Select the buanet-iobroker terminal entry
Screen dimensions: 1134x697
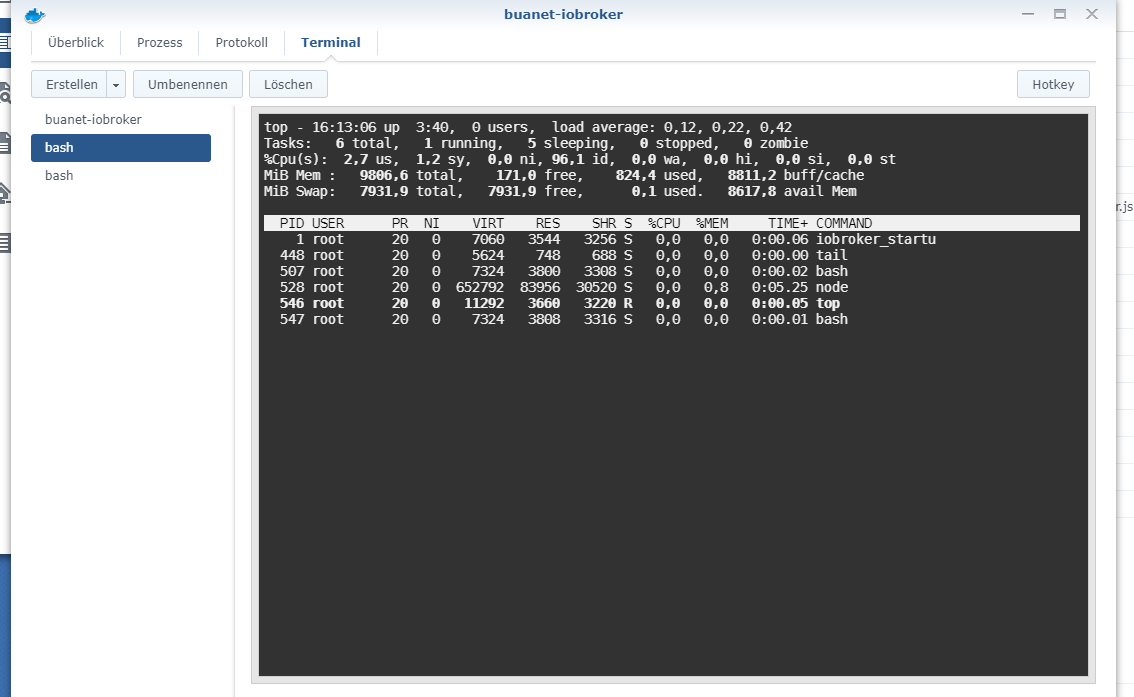(x=121, y=119)
